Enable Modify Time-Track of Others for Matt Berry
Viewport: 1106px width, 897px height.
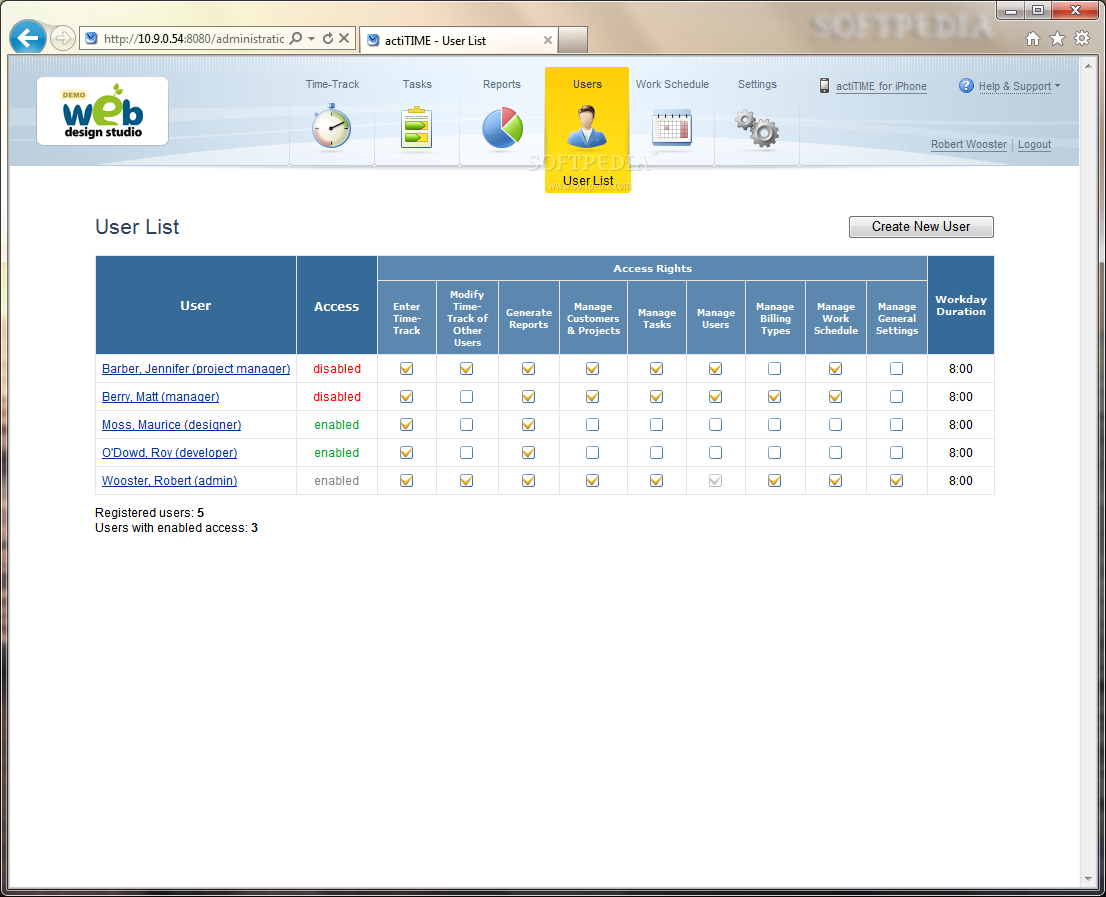click(x=467, y=397)
